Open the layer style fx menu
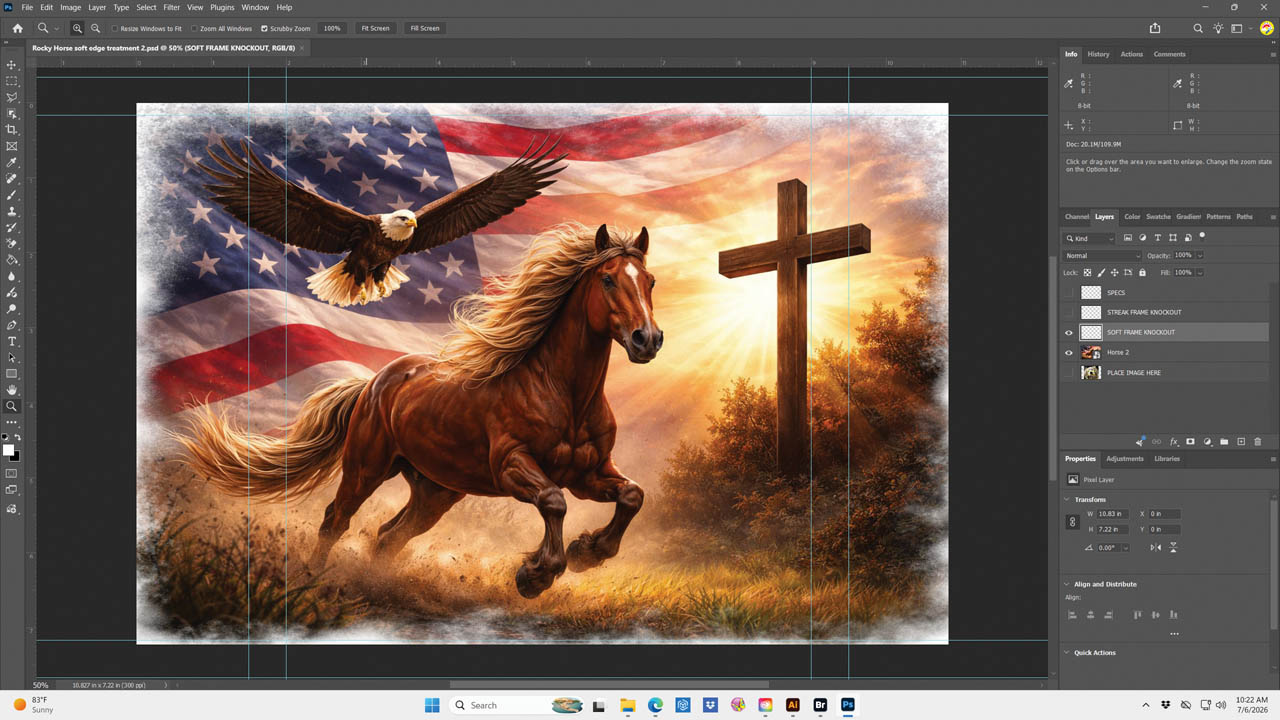The image size is (1280, 720). [x=1174, y=441]
